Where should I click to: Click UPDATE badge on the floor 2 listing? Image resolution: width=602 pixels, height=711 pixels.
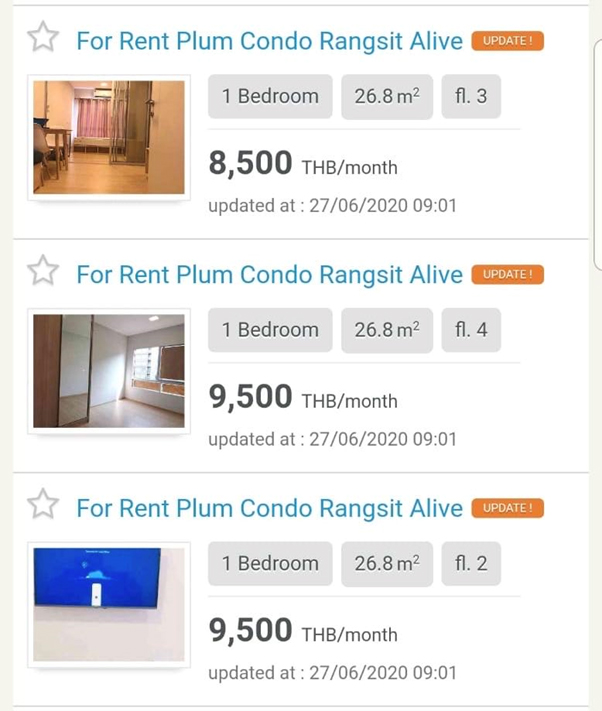click(x=507, y=508)
